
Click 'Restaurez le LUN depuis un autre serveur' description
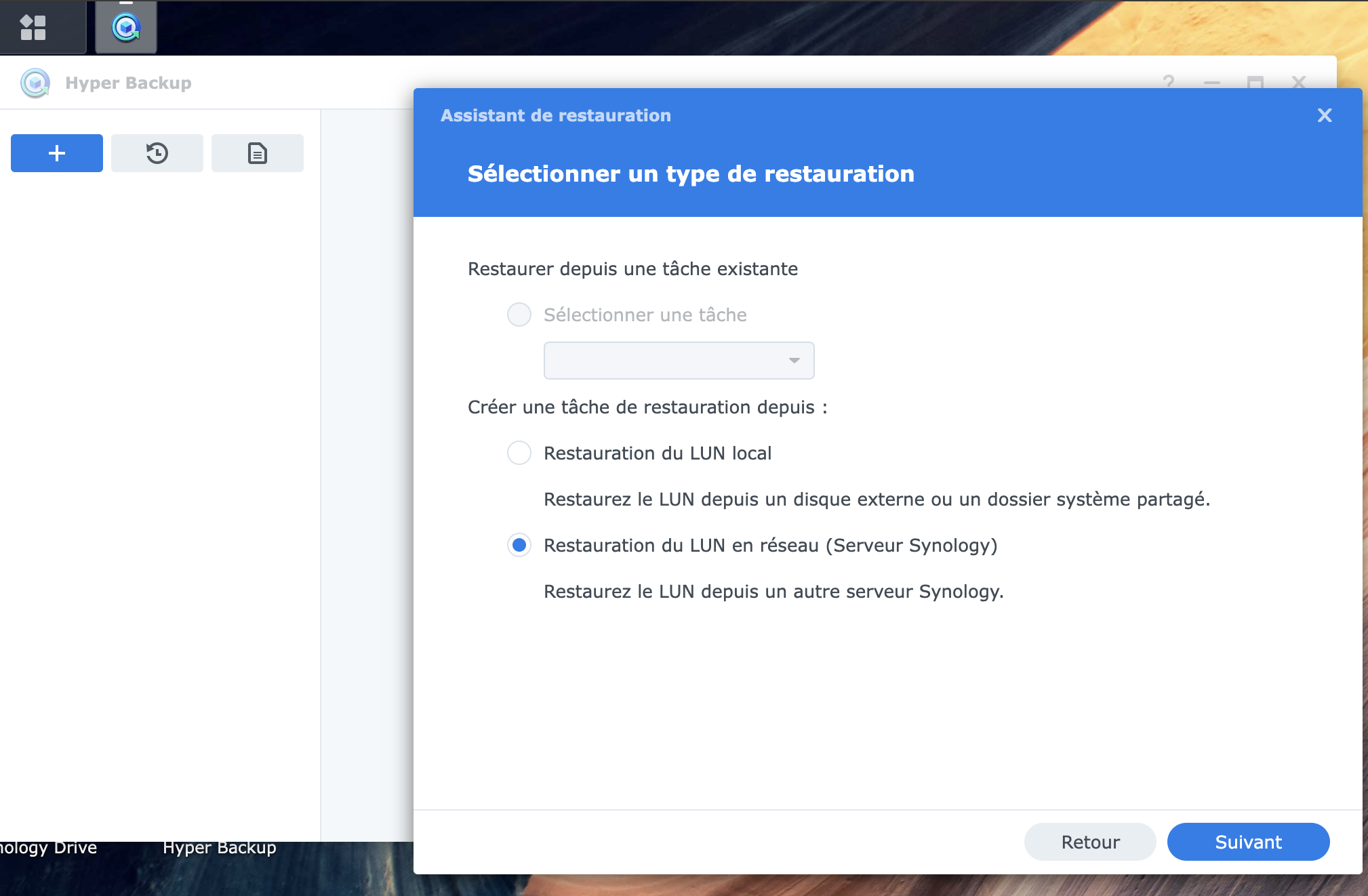(x=773, y=592)
